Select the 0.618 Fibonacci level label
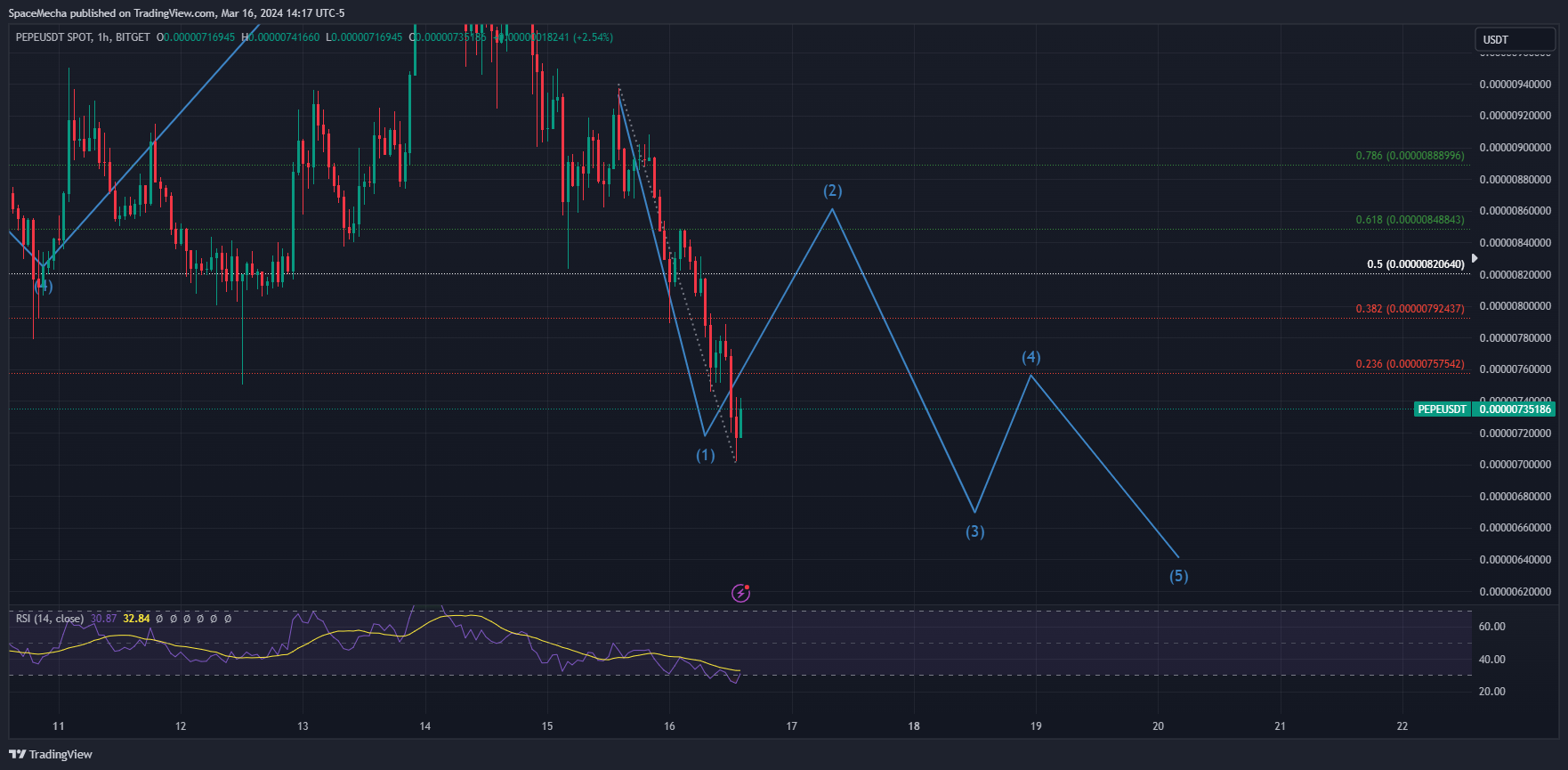1568x770 pixels. pyautogui.click(x=1410, y=220)
